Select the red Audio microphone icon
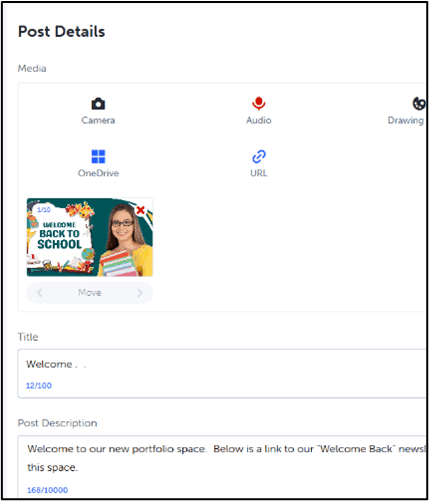 [259, 103]
